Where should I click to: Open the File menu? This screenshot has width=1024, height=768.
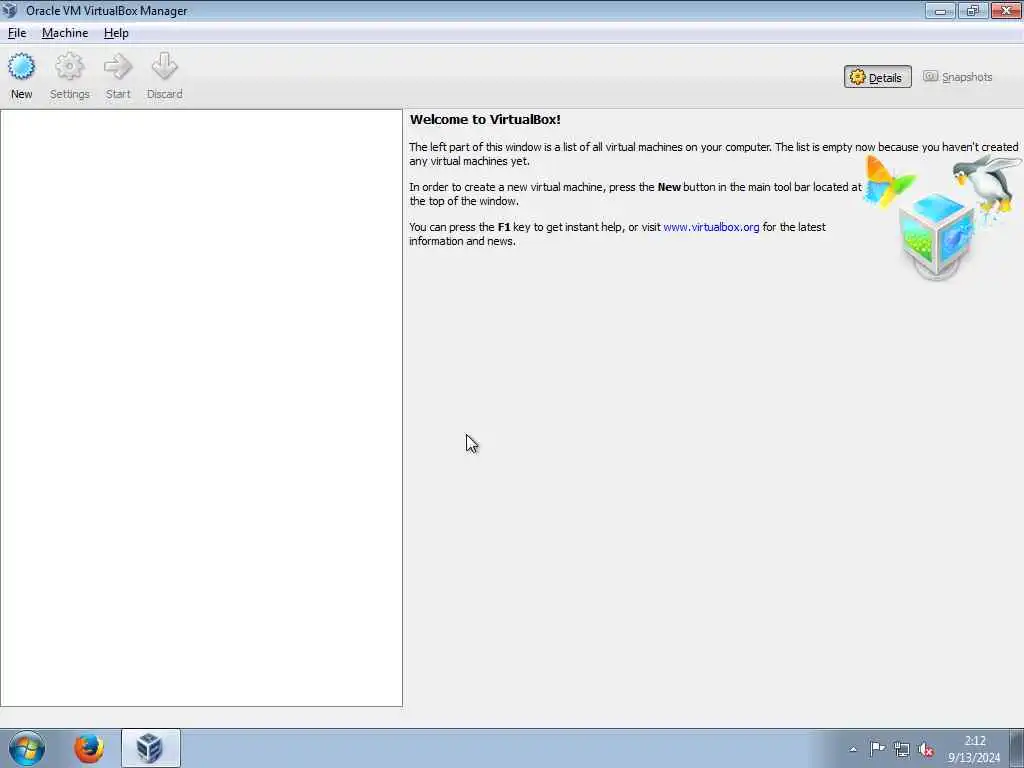tap(17, 33)
